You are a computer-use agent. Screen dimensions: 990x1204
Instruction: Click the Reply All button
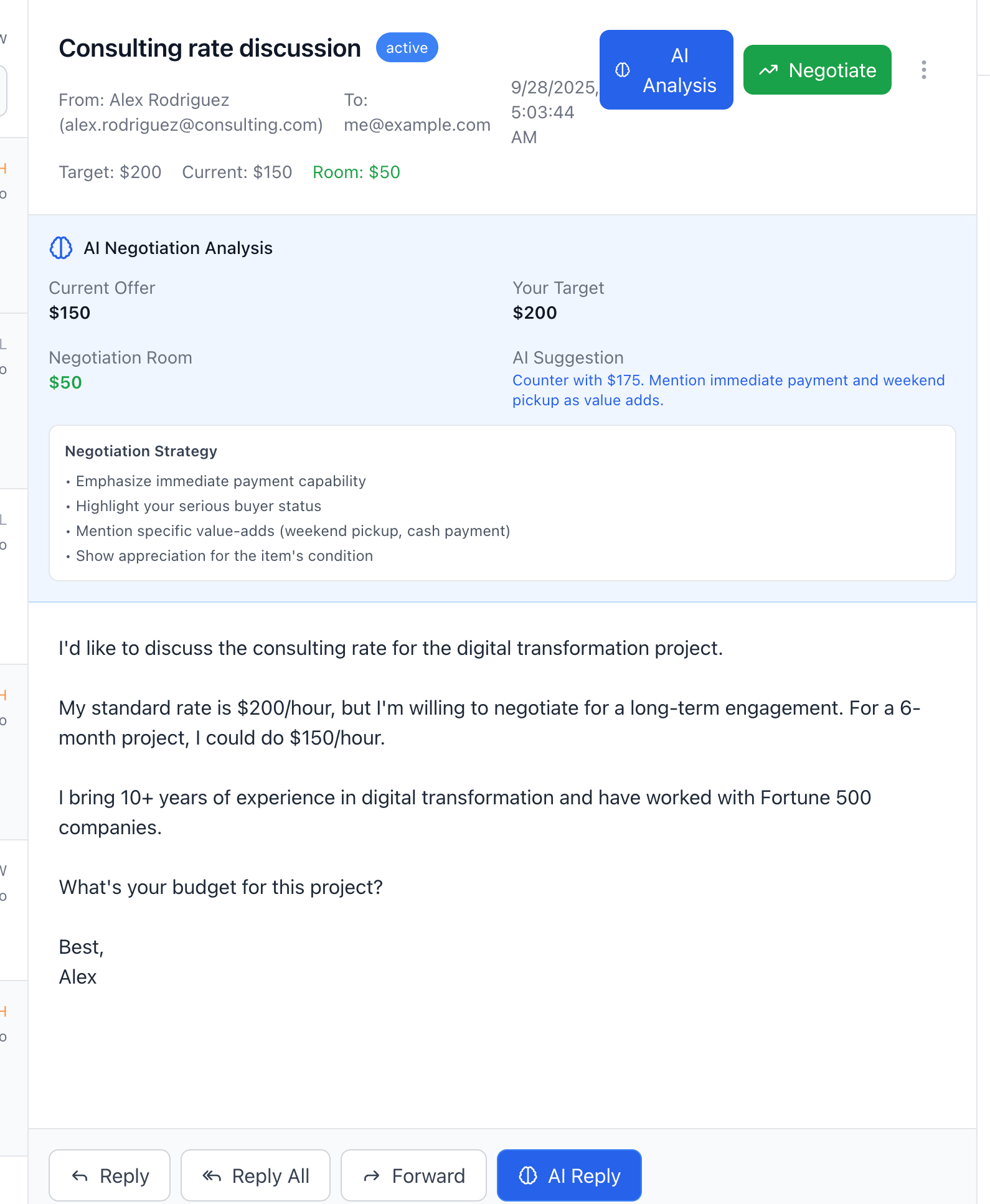tap(255, 1175)
